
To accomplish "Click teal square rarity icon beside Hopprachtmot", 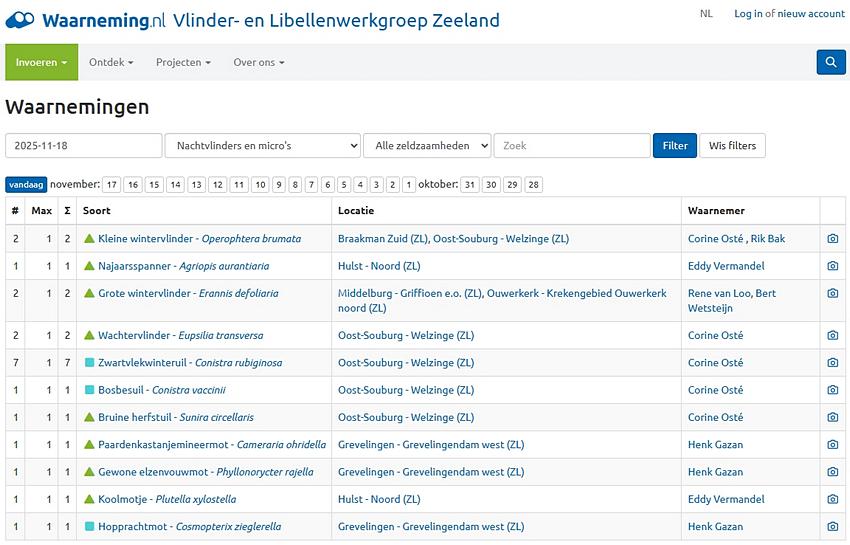I will pos(89,526).
